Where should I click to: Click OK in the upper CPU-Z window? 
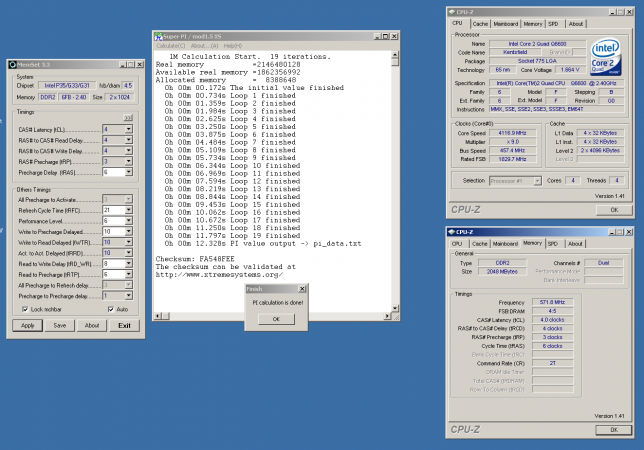point(614,210)
